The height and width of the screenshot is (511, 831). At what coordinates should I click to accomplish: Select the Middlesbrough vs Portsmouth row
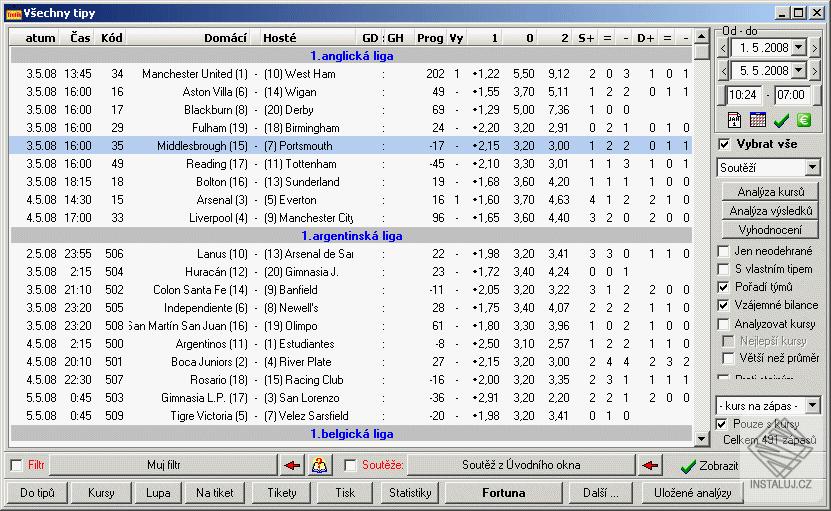pyautogui.click(x=351, y=146)
